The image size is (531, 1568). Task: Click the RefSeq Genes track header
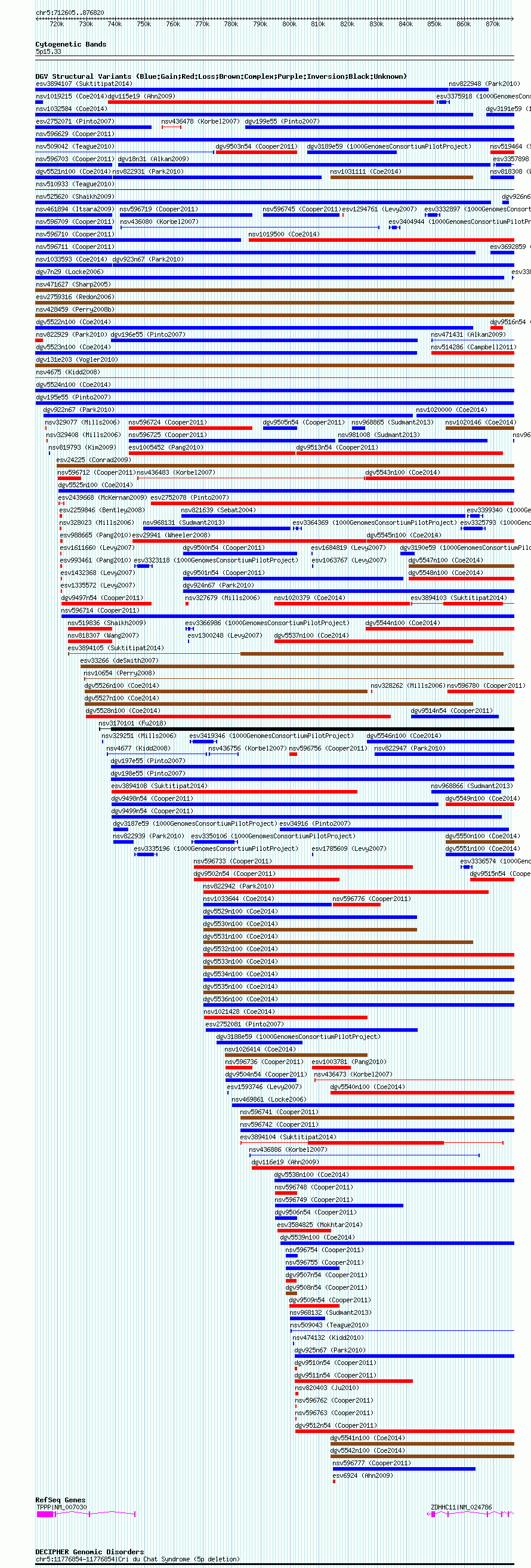(60, 1500)
